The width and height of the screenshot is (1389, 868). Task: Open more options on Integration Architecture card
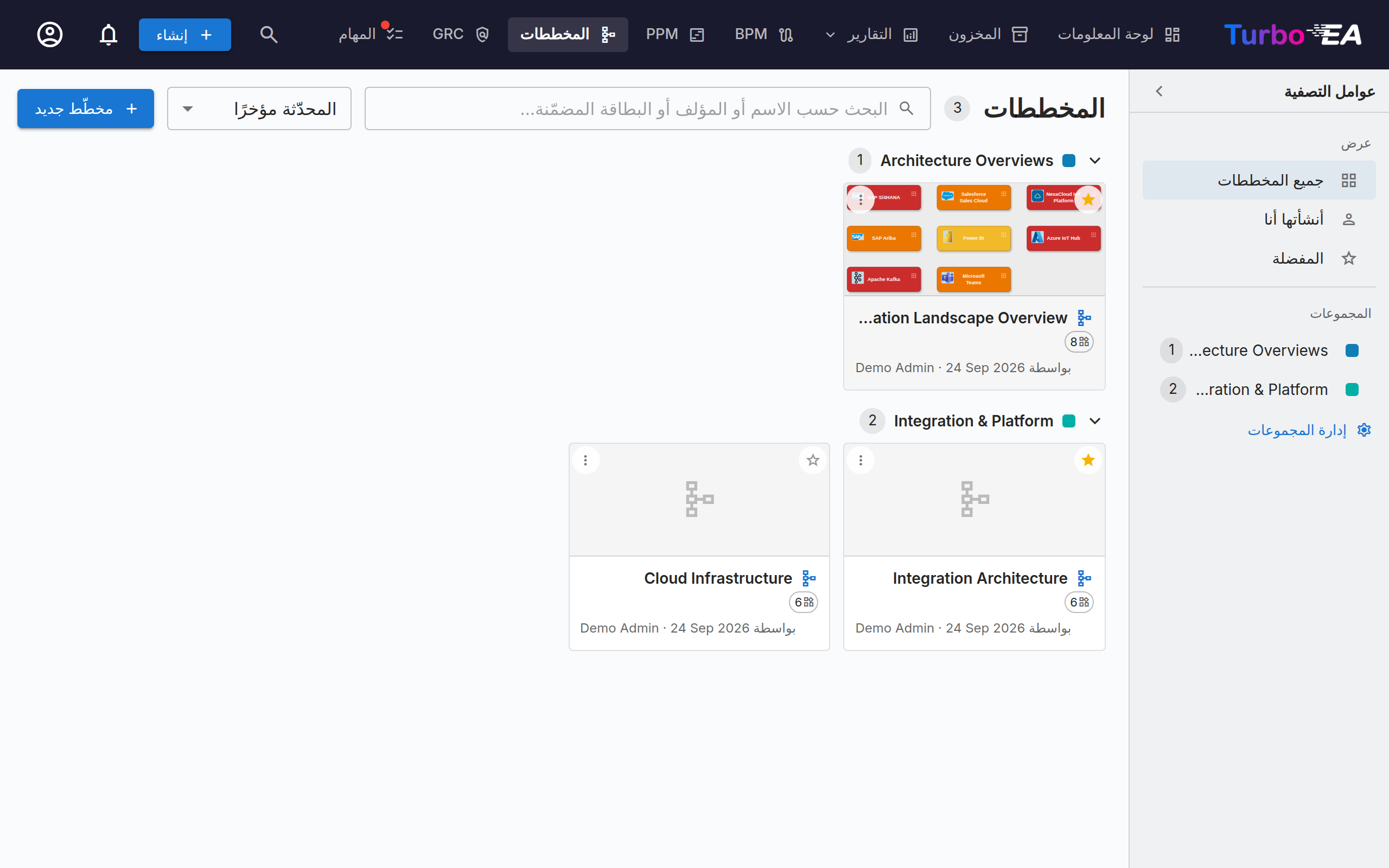(x=861, y=460)
